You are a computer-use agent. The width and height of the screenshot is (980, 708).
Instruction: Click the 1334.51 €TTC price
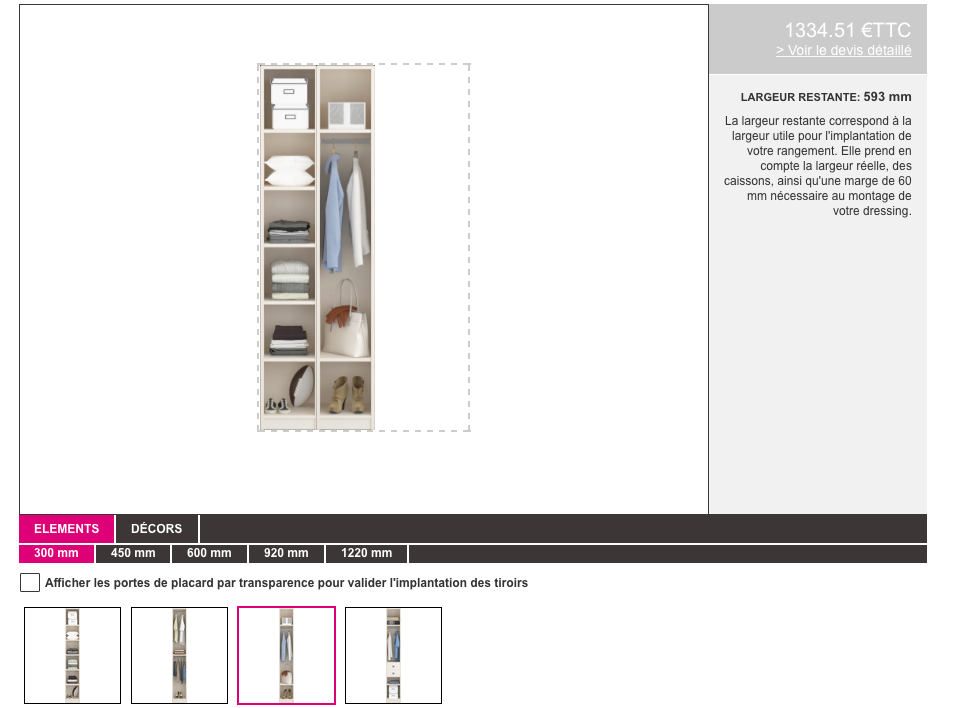coord(848,30)
